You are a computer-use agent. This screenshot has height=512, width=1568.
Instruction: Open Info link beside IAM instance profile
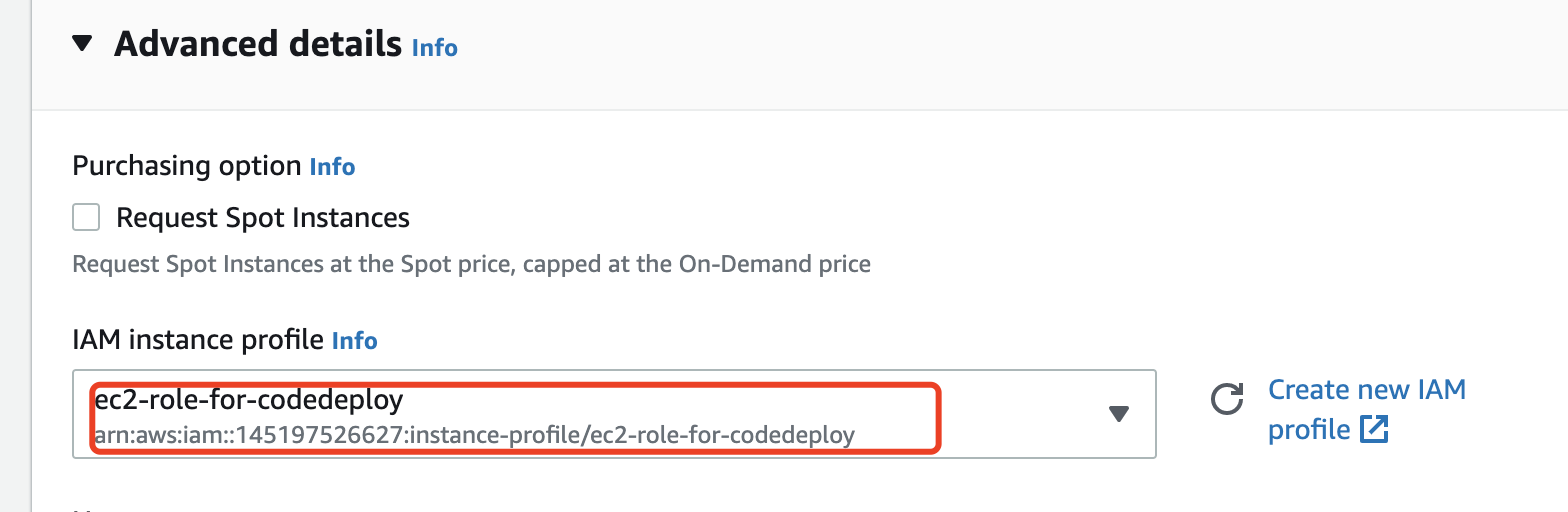tap(355, 341)
